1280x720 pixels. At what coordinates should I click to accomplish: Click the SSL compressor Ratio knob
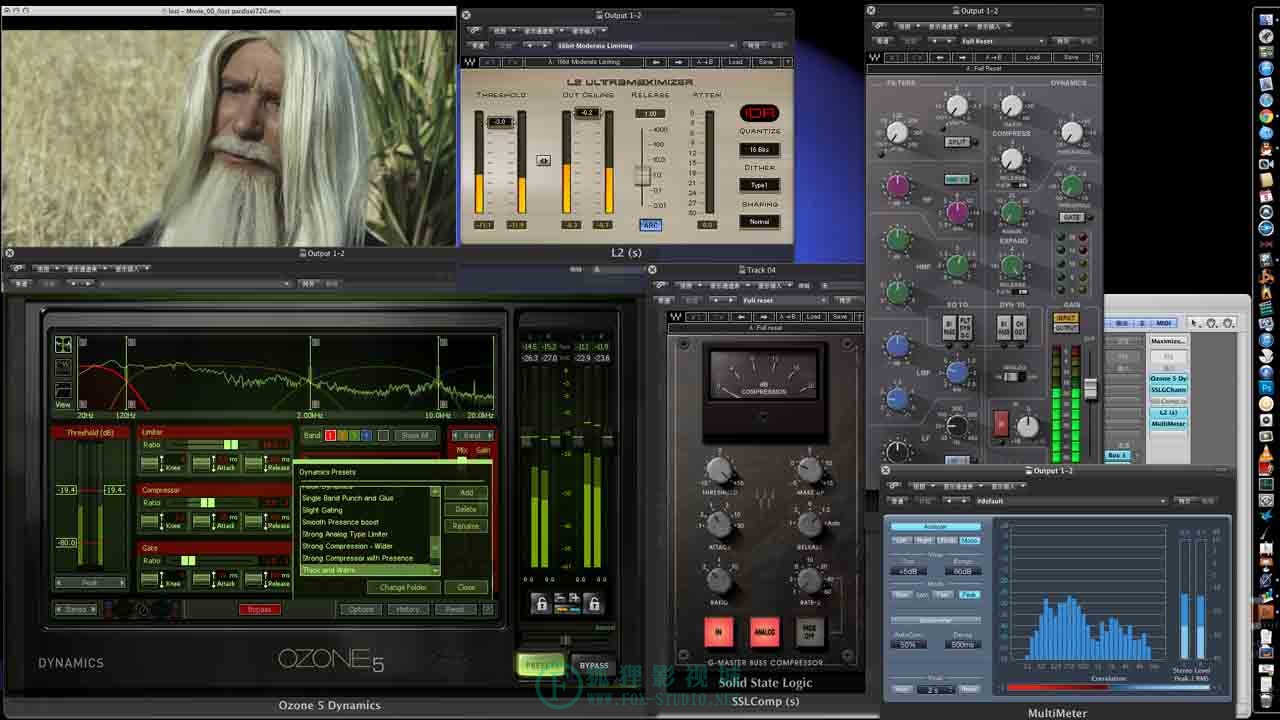tap(719, 578)
